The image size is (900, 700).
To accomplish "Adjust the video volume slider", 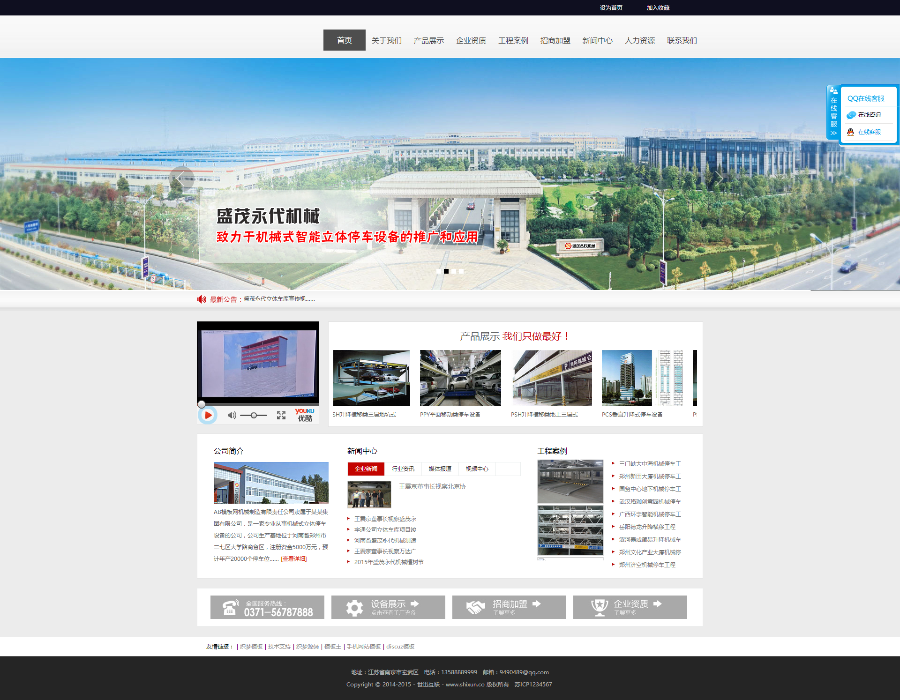I will tap(253, 415).
